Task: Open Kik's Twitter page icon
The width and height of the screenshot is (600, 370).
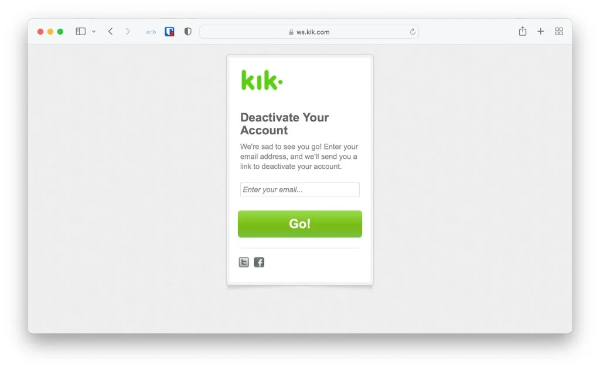Action: (x=244, y=262)
